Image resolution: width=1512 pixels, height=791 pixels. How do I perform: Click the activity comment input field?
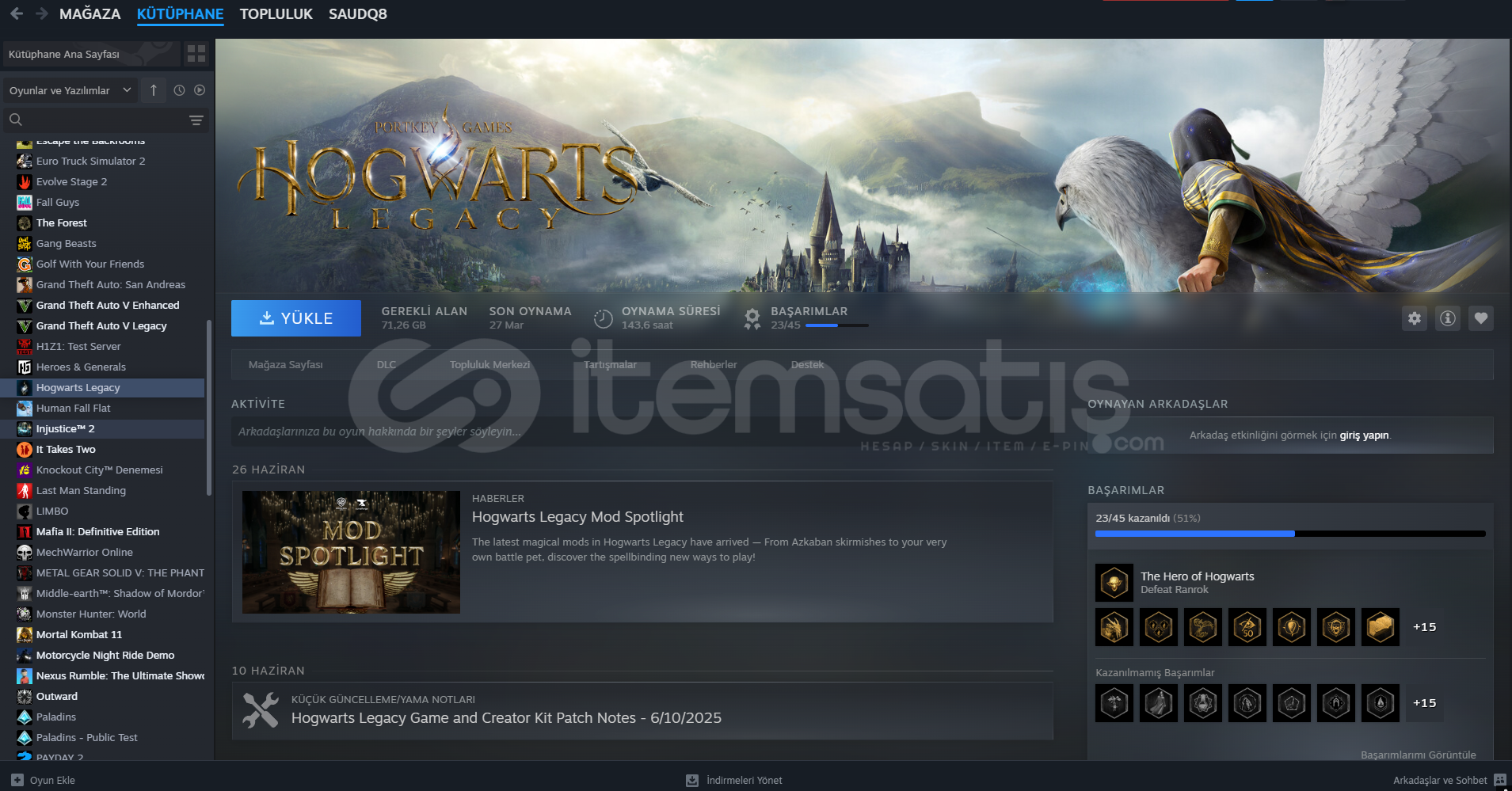(642, 432)
